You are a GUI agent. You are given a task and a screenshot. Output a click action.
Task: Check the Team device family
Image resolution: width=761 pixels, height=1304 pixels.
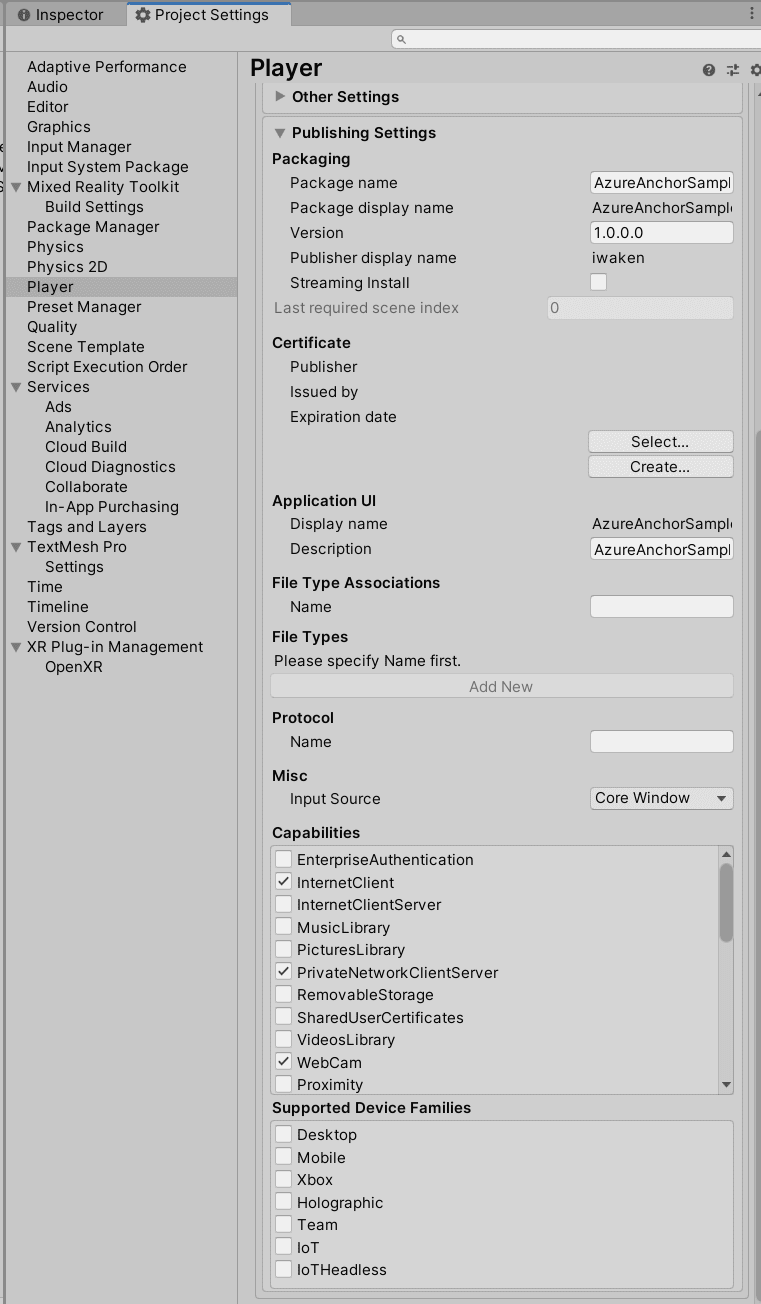[x=284, y=1224]
